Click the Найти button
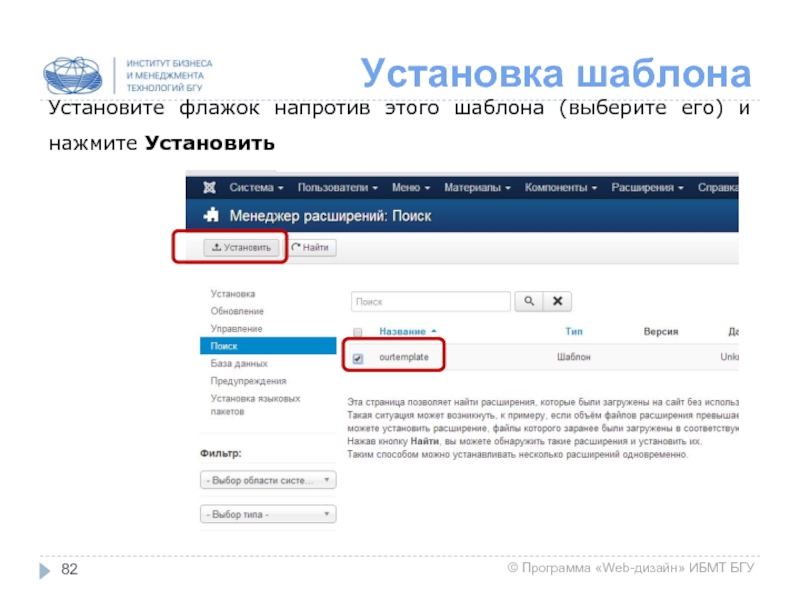This screenshot has height=600, width=800. pos(310,247)
